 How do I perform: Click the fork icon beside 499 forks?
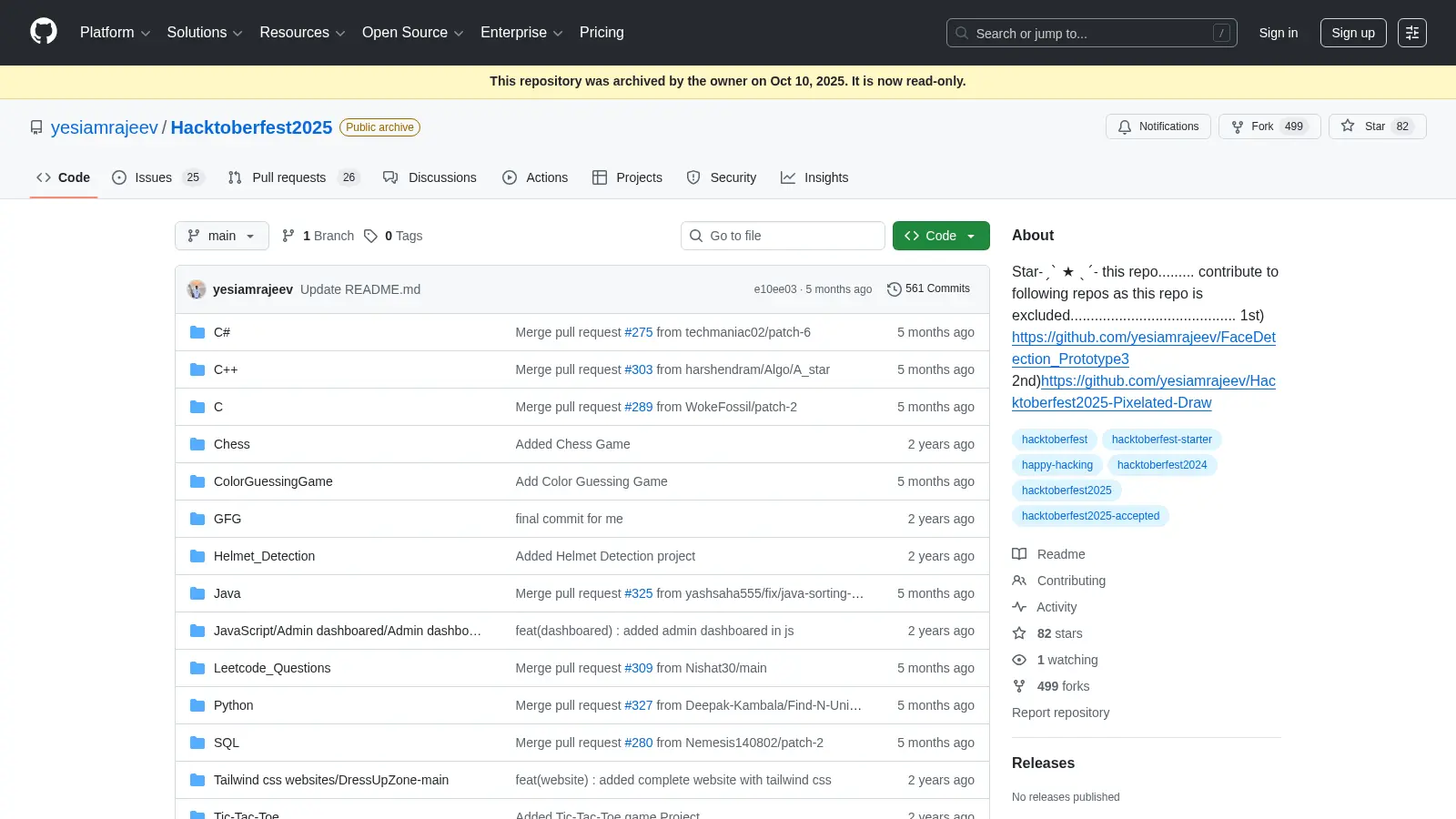(x=1019, y=686)
